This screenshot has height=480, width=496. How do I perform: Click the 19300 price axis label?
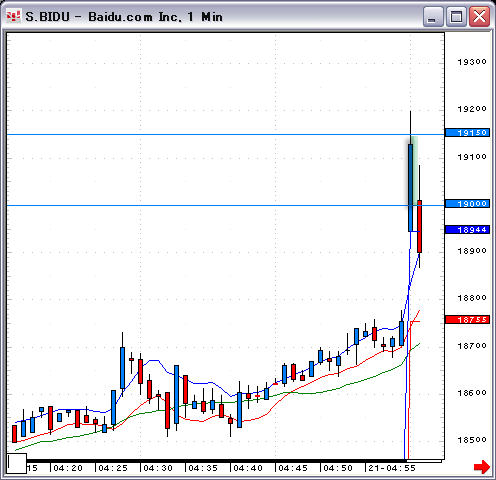coord(472,62)
